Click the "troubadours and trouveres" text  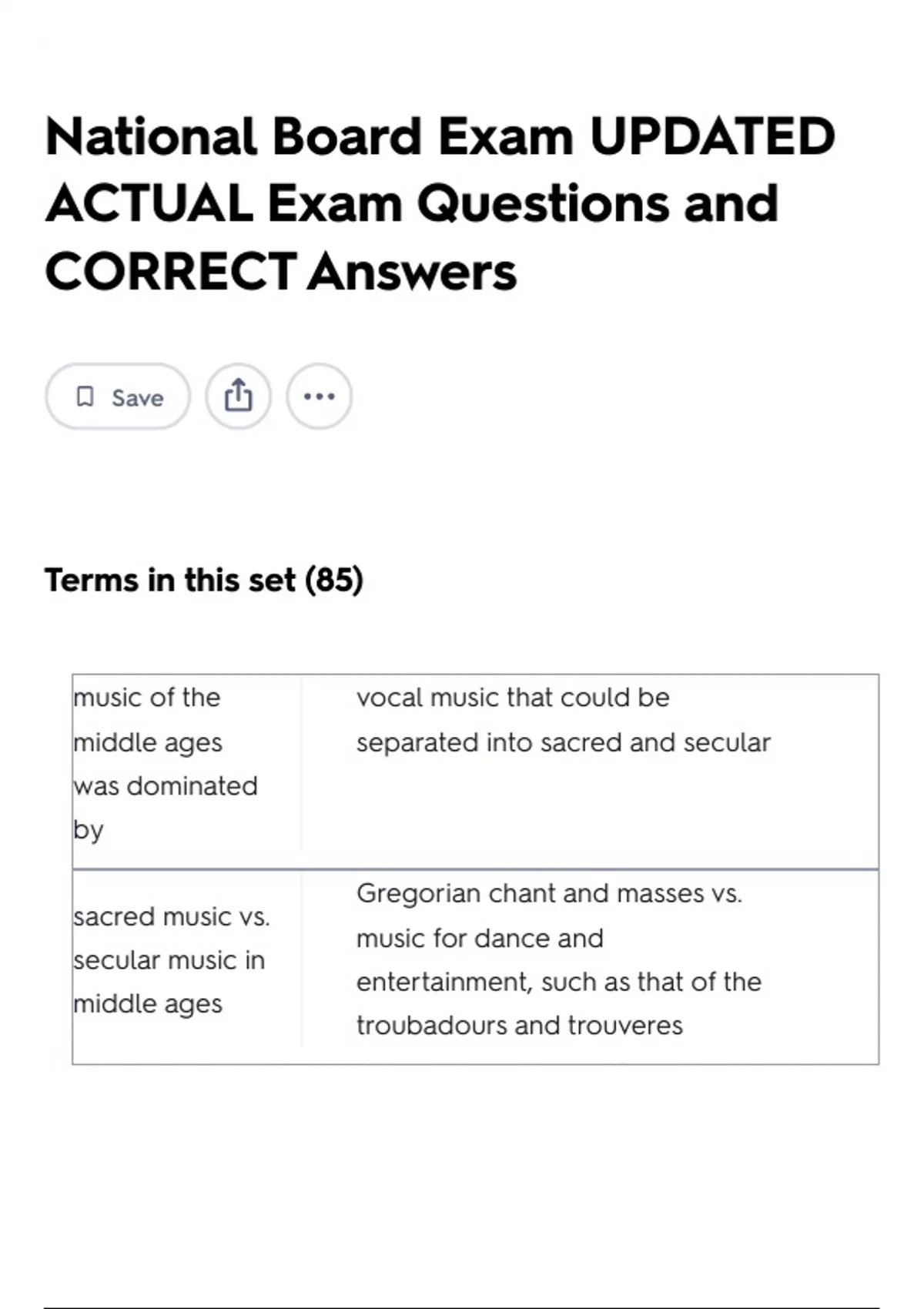(519, 1026)
